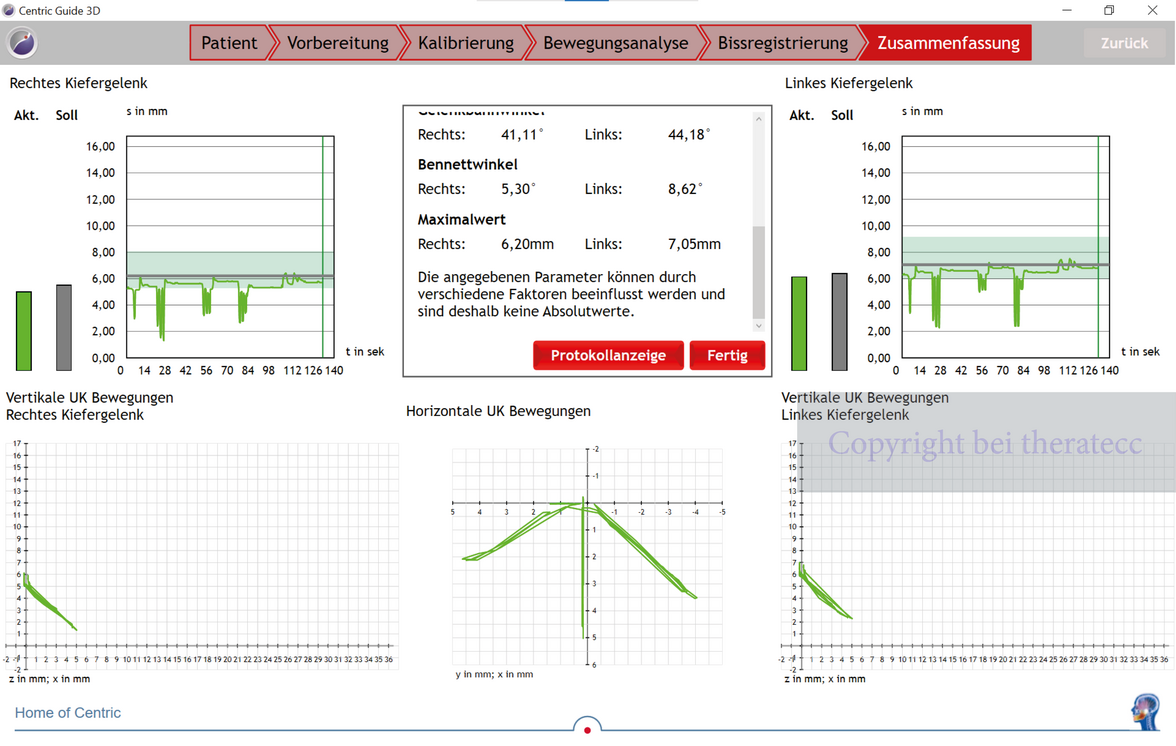Click the horizontal UK movements plot
Image resolution: width=1176 pixels, height=746 pixels.
(587, 555)
